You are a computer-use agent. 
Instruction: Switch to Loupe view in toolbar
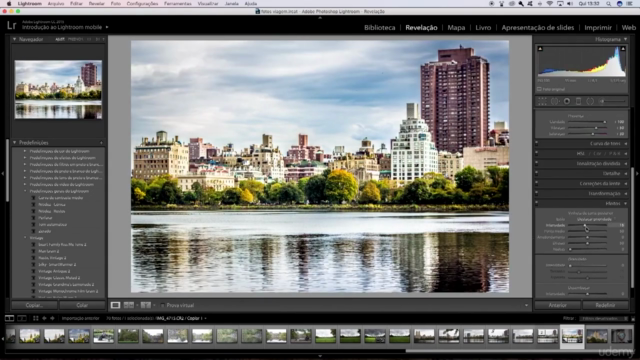coord(116,305)
